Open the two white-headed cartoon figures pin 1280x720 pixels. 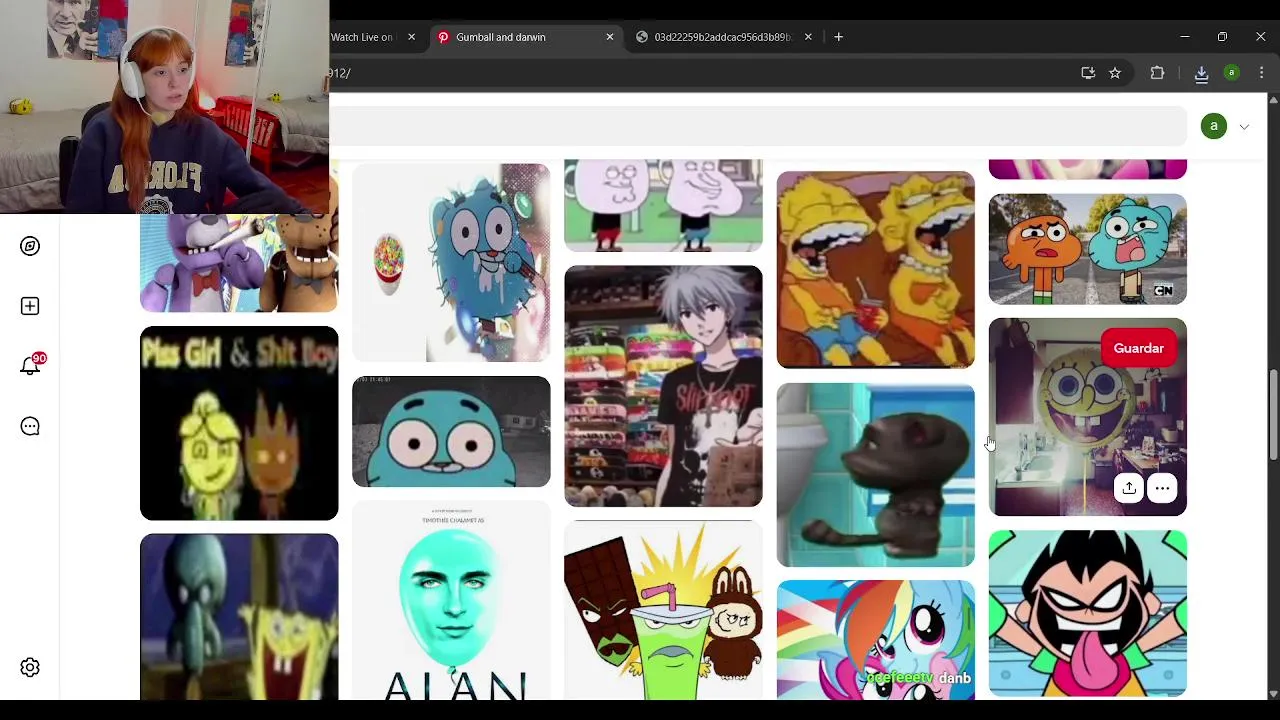click(x=663, y=206)
